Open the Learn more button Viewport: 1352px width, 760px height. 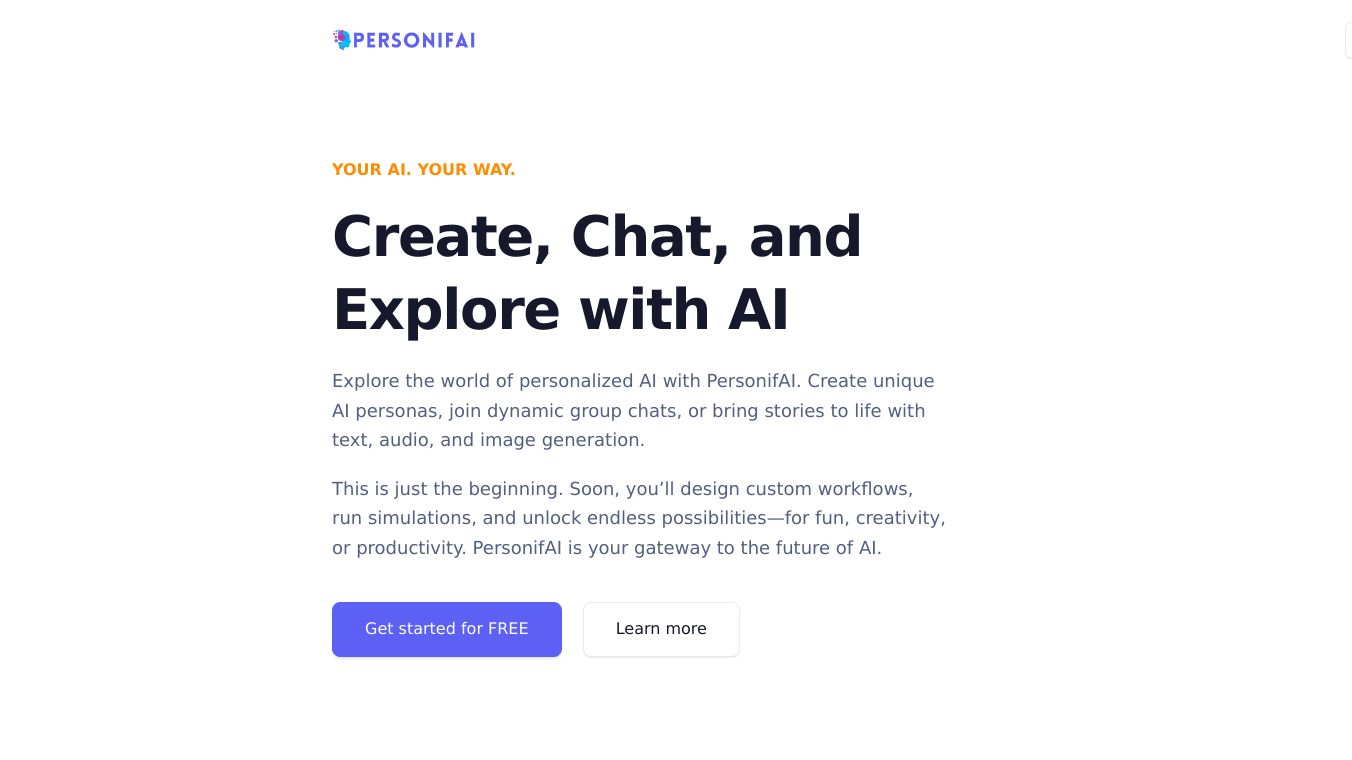click(x=661, y=629)
